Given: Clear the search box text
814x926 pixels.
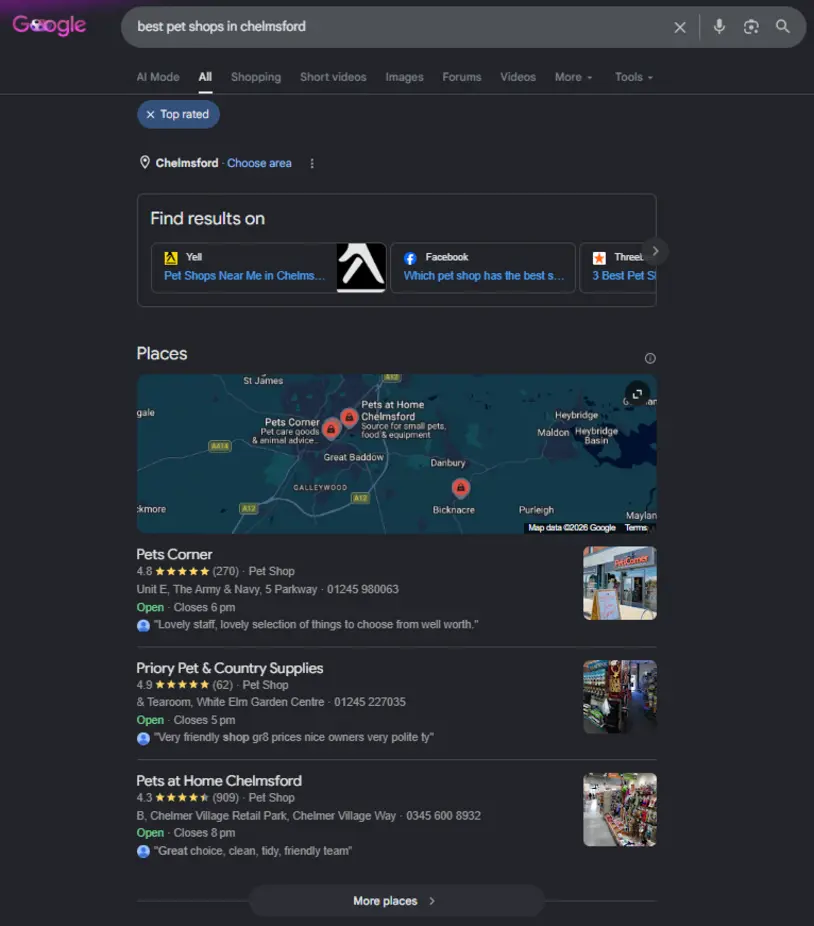Looking at the screenshot, I should pyautogui.click(x=680, y=27).
